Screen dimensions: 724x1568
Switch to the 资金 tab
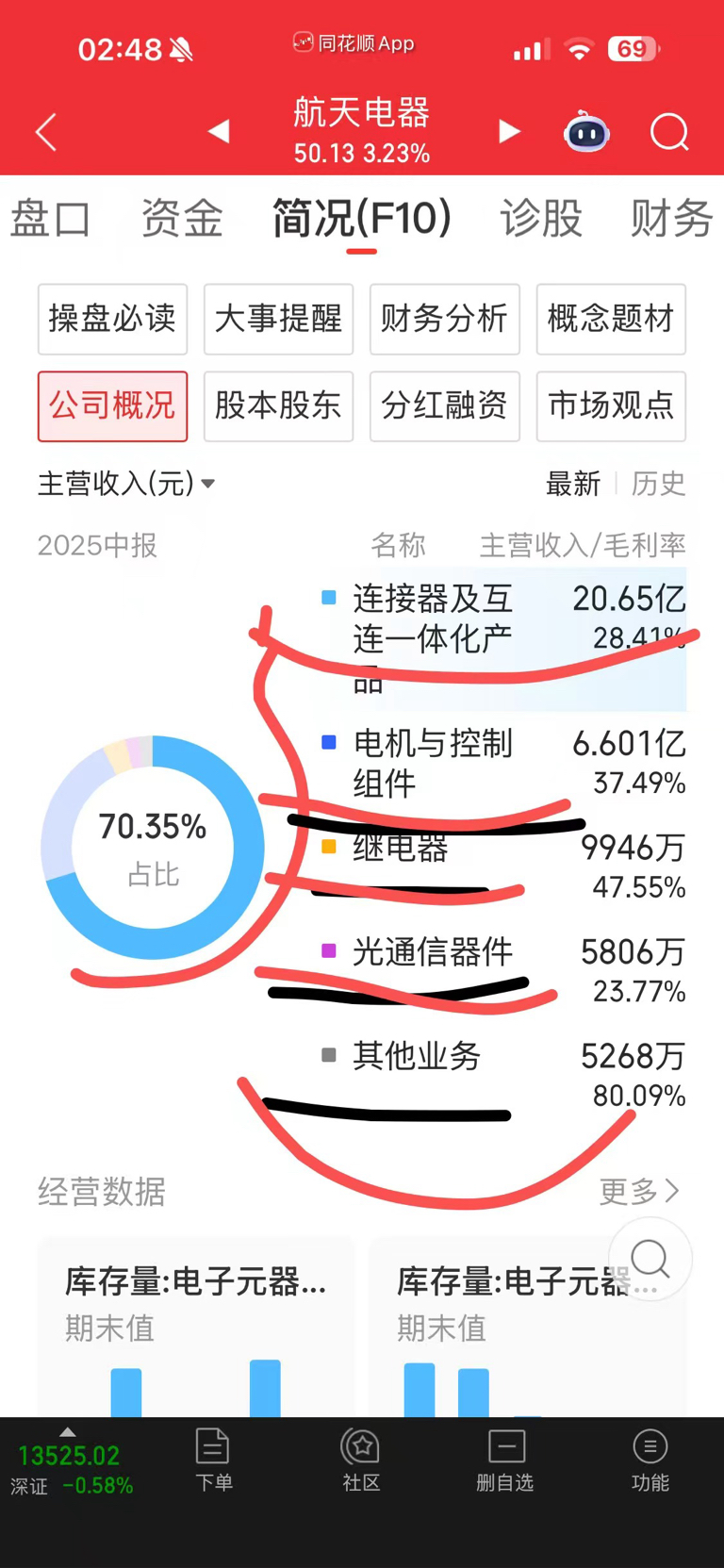182,219
